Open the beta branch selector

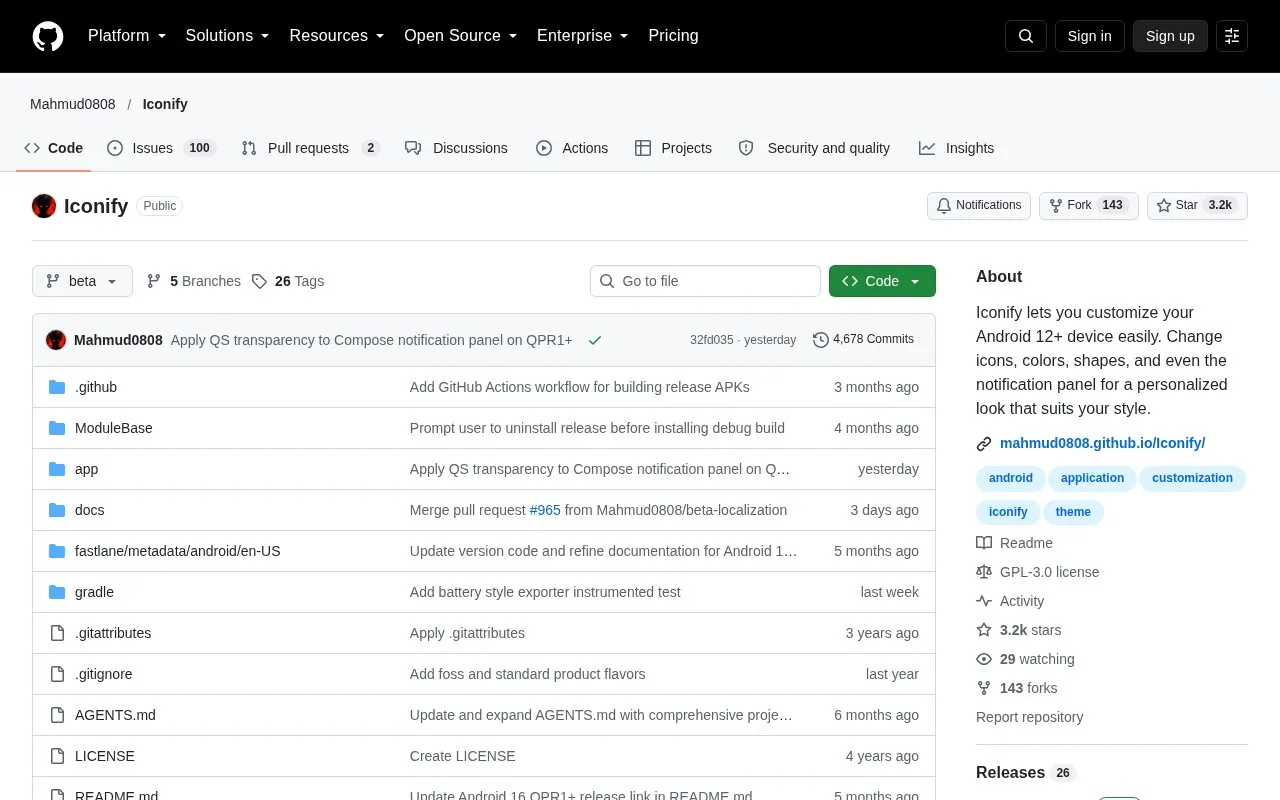82,281
